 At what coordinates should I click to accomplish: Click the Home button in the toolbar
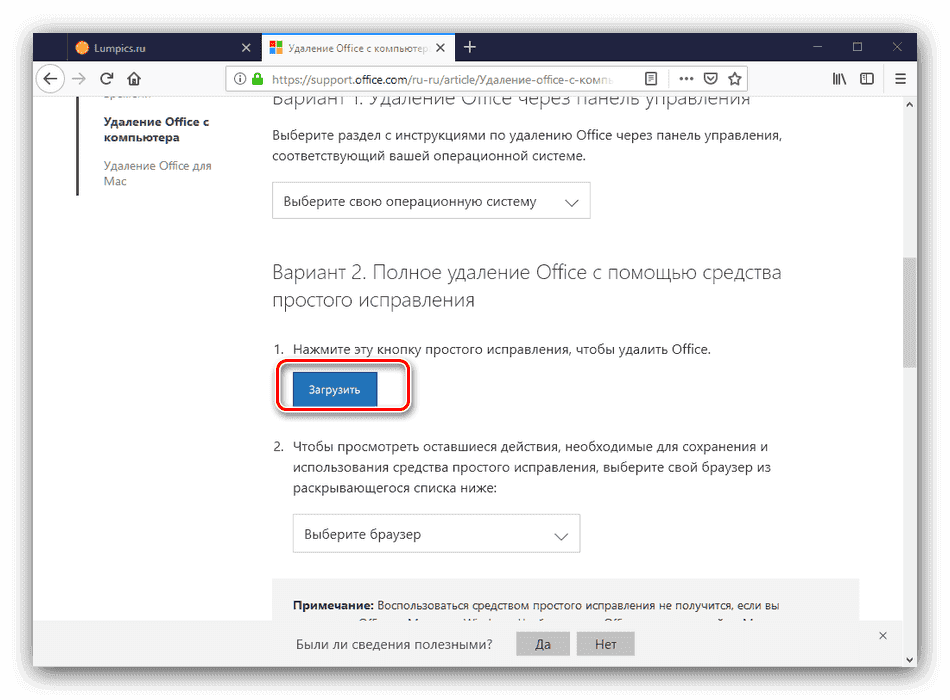[x=133, y=78]
